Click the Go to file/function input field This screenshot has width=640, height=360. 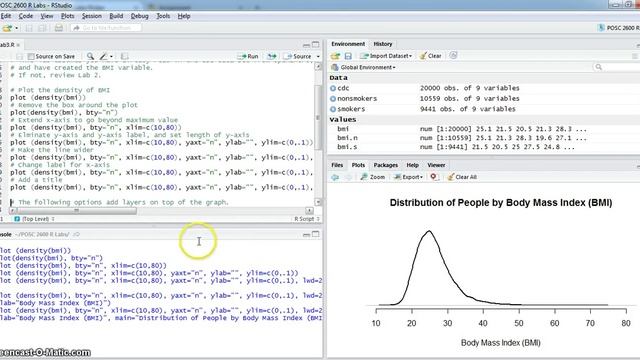pos(106,28)
